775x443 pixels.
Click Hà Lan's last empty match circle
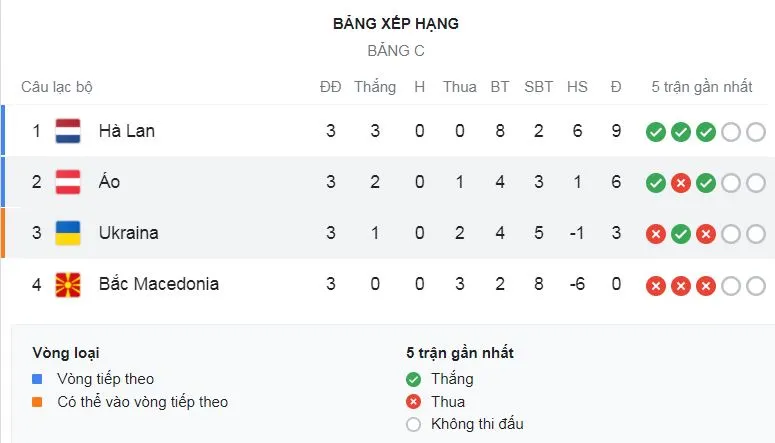(755, 132)
